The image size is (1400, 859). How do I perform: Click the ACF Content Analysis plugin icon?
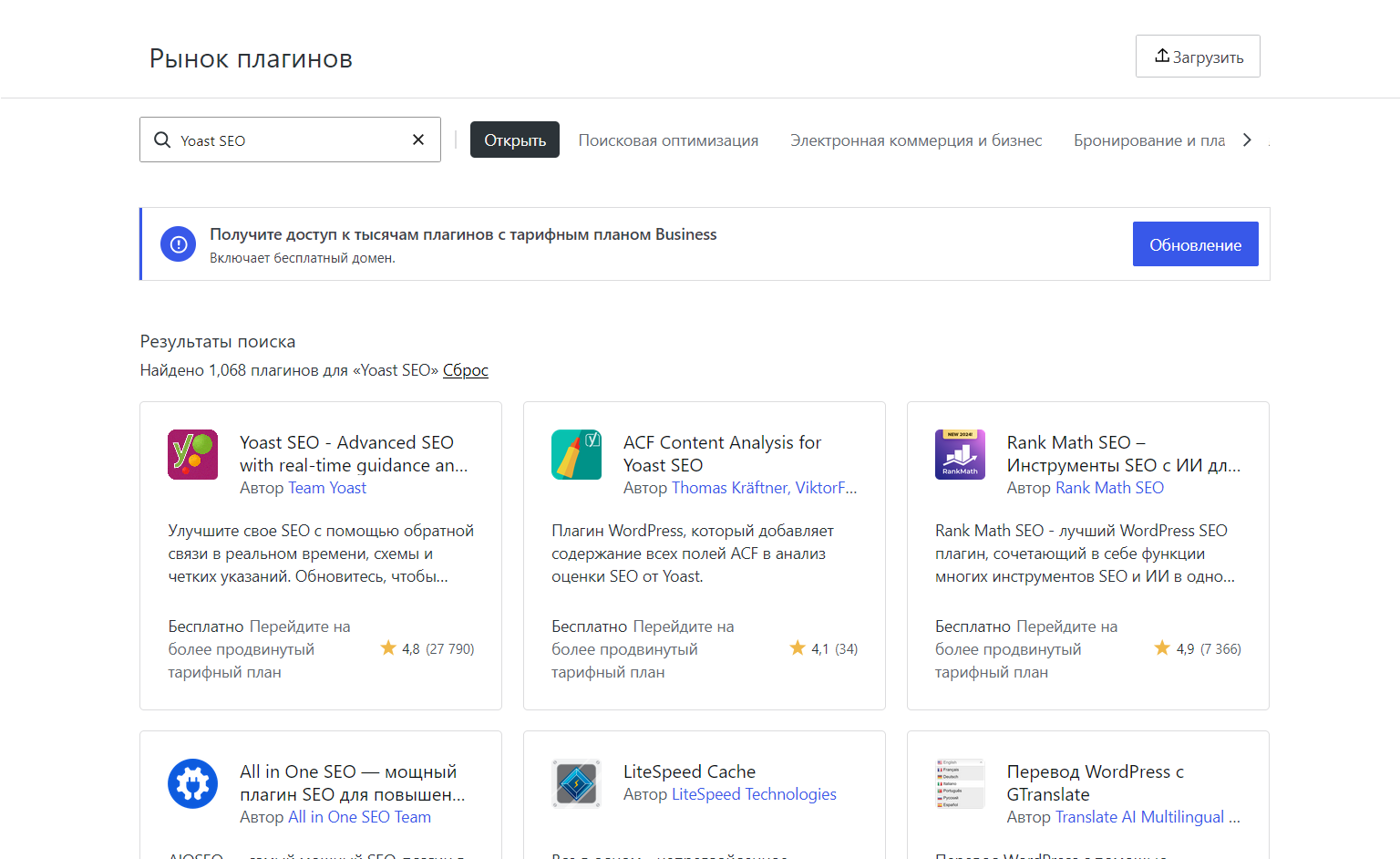576,454
